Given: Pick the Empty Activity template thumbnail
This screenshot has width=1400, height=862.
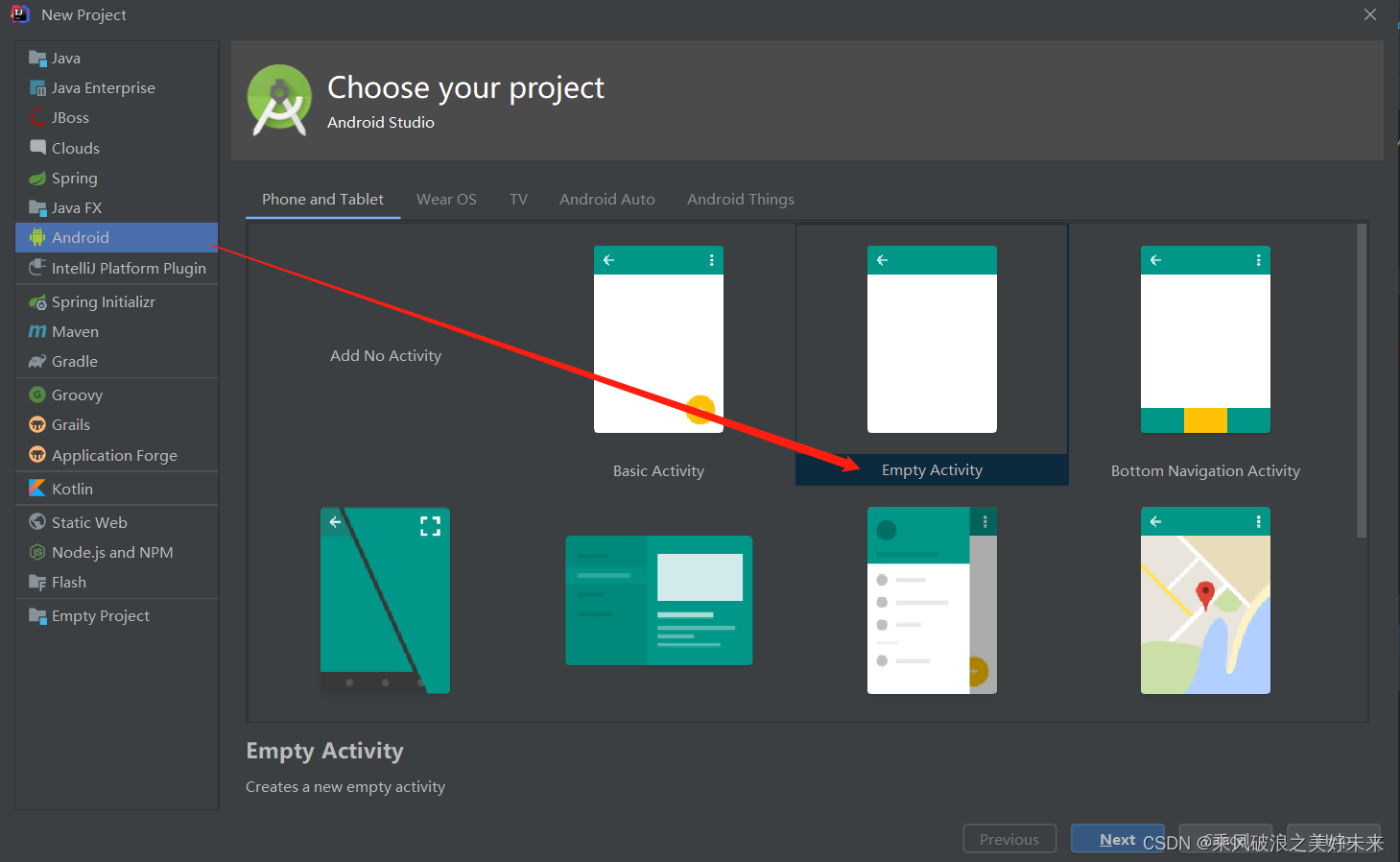Looking at the screenshot, I should [x=932, y=339].
